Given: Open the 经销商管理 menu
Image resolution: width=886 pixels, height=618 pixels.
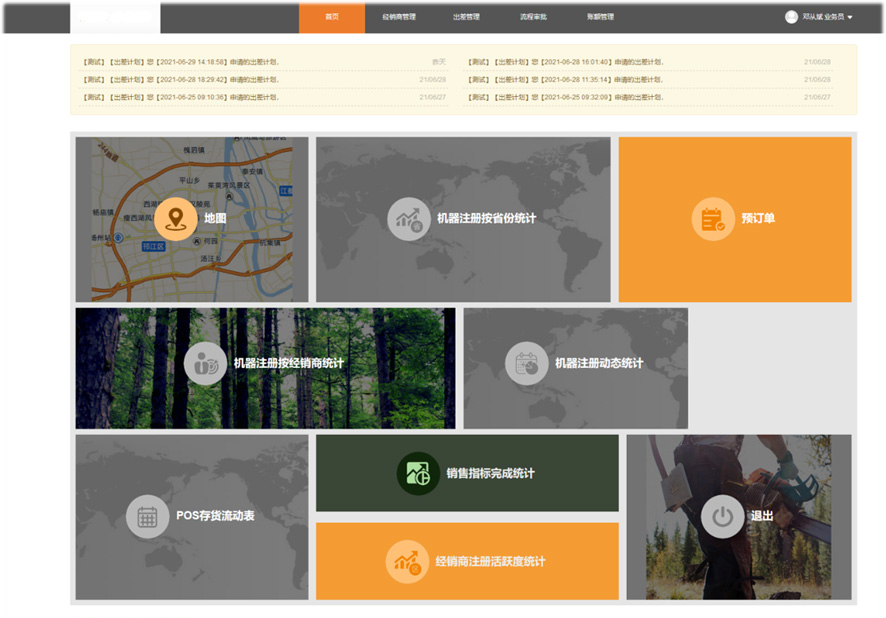Looking at the screenshot, I should (x=399, y=17).
